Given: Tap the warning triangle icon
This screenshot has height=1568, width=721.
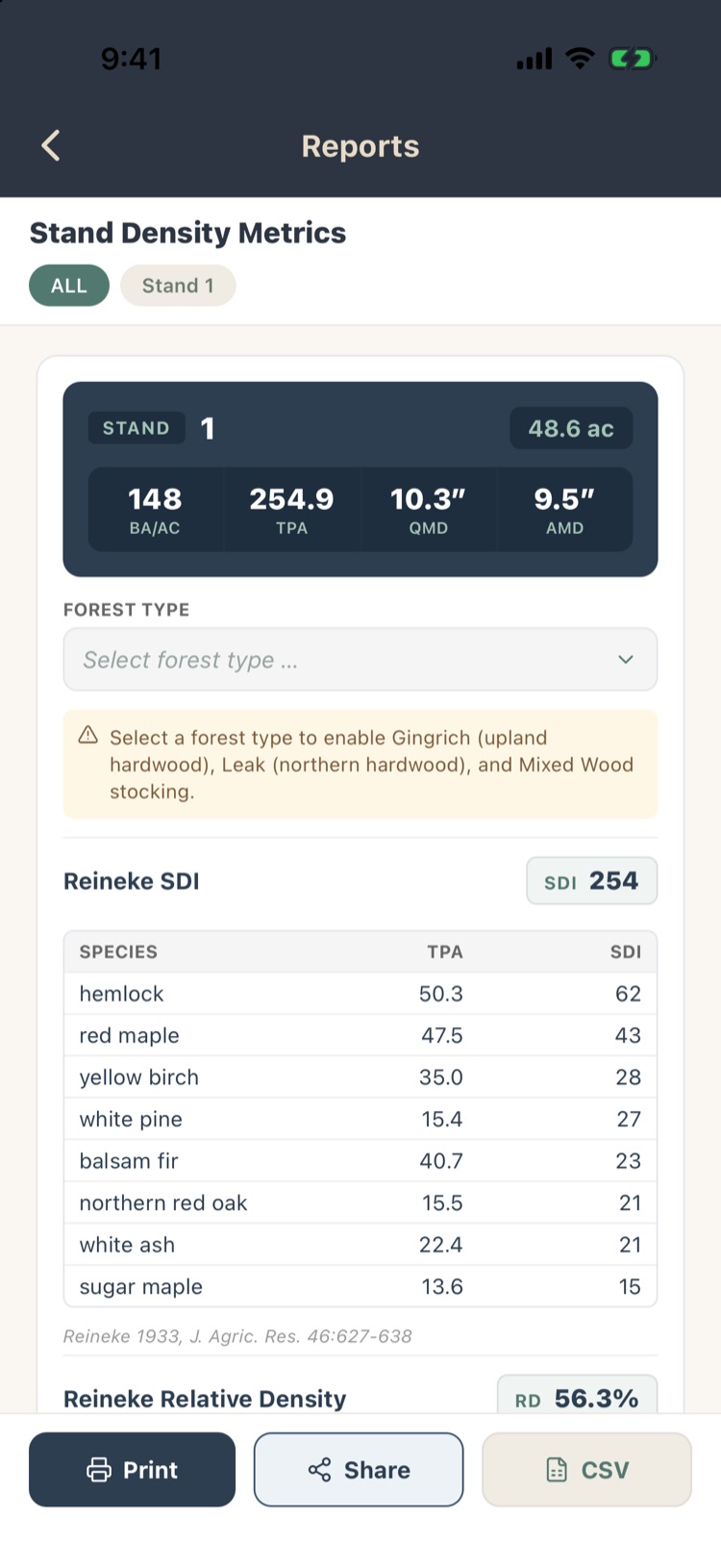Looking at the screenshot, I should tap(88, 736).
